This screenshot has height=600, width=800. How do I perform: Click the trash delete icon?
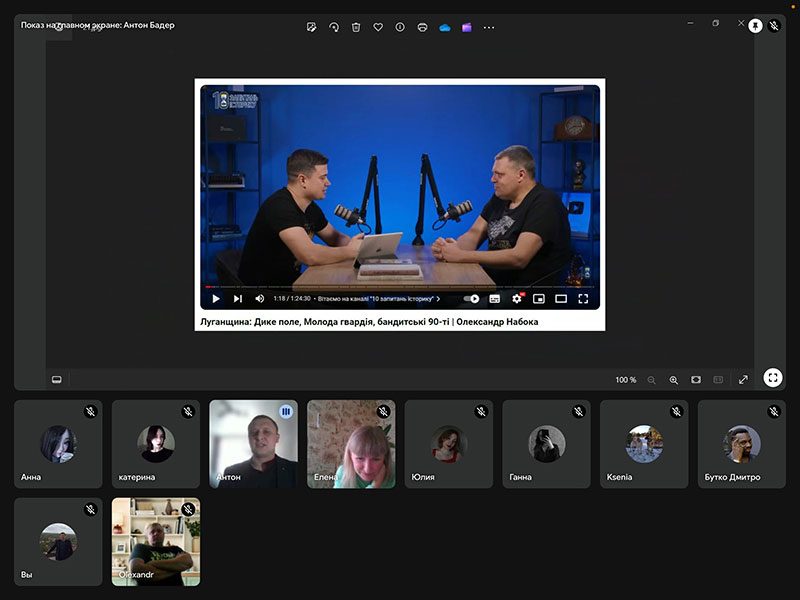356,27
